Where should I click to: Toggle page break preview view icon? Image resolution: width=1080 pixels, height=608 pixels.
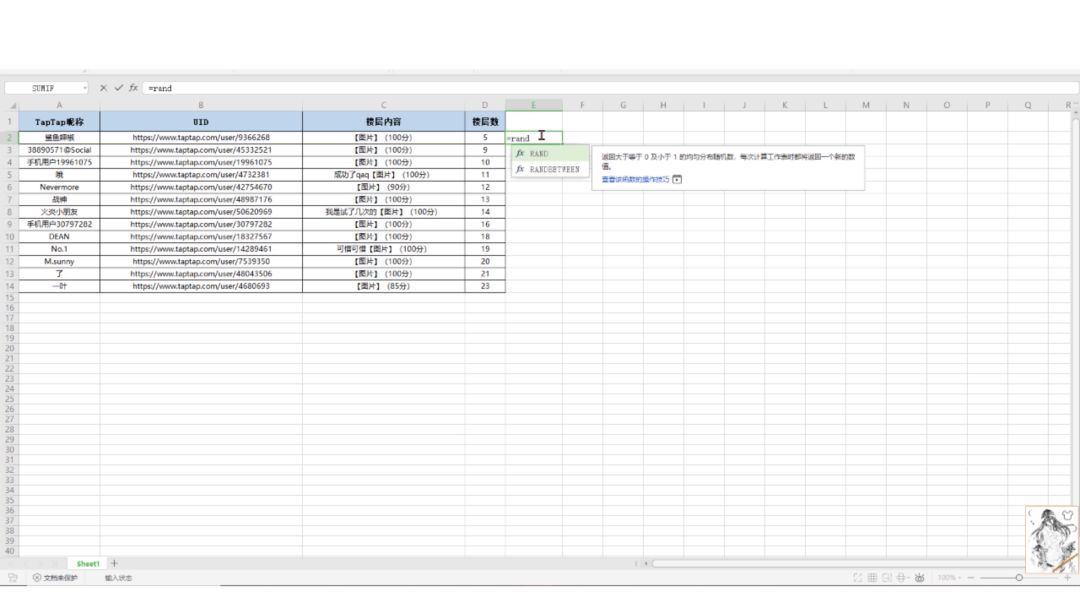point(887,578)
